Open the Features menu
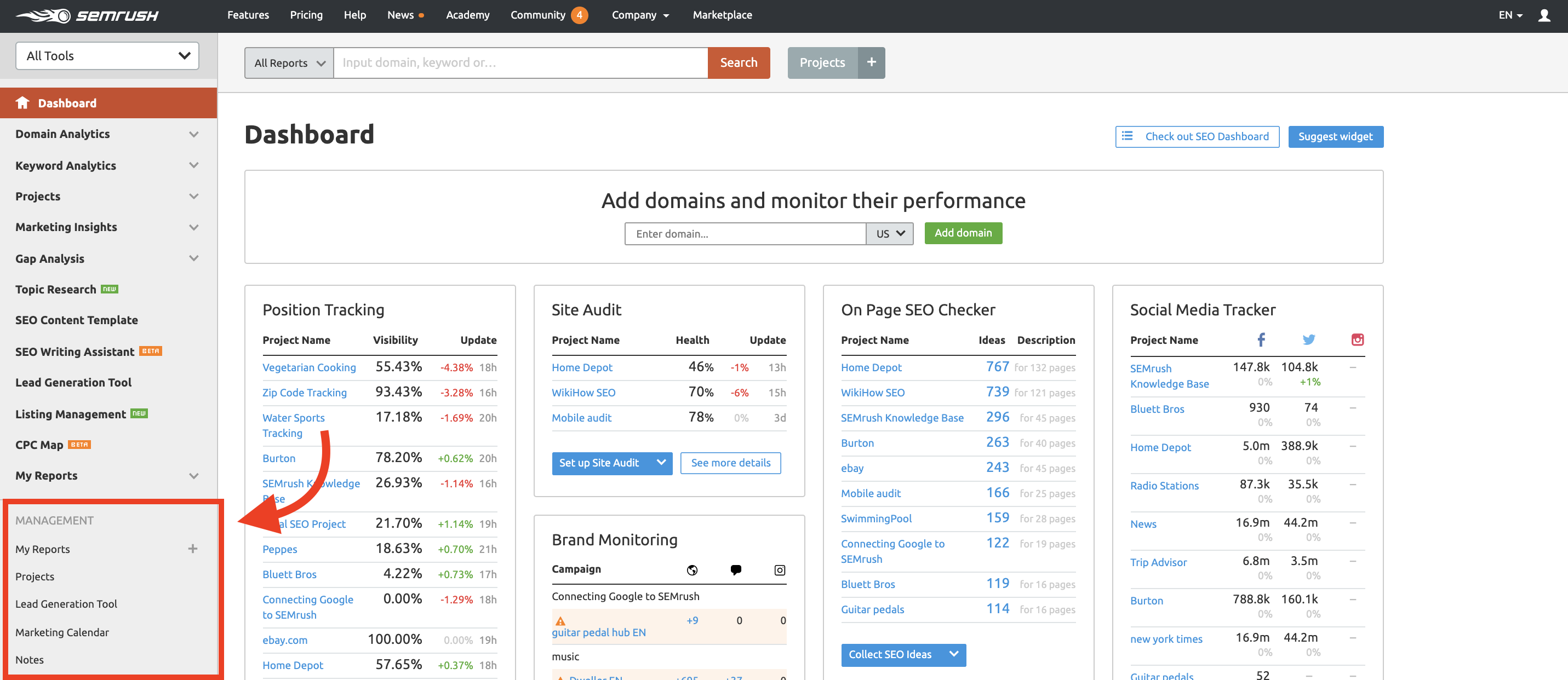 tap(248, 15)
